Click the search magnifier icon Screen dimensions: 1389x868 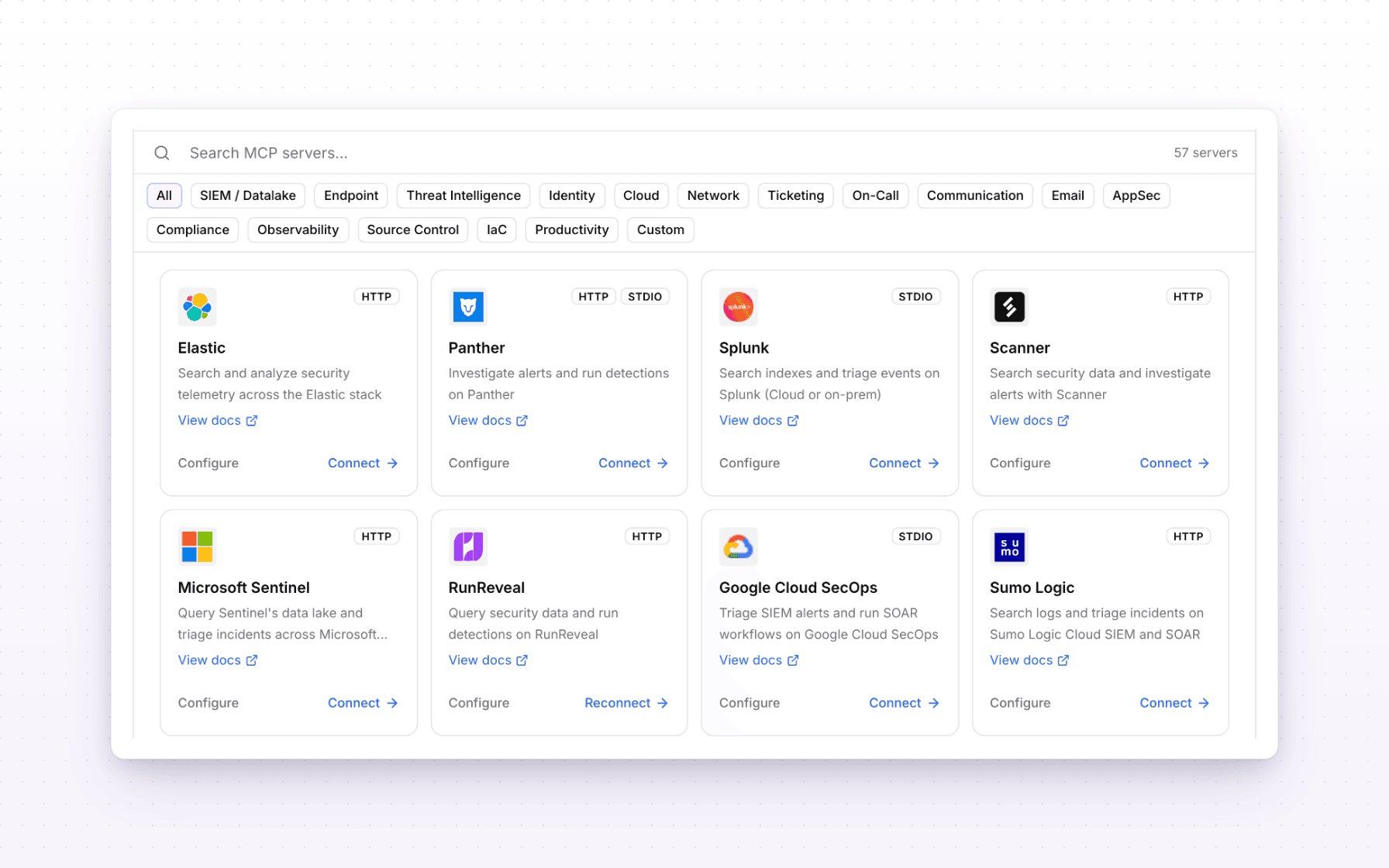[162, 153]
